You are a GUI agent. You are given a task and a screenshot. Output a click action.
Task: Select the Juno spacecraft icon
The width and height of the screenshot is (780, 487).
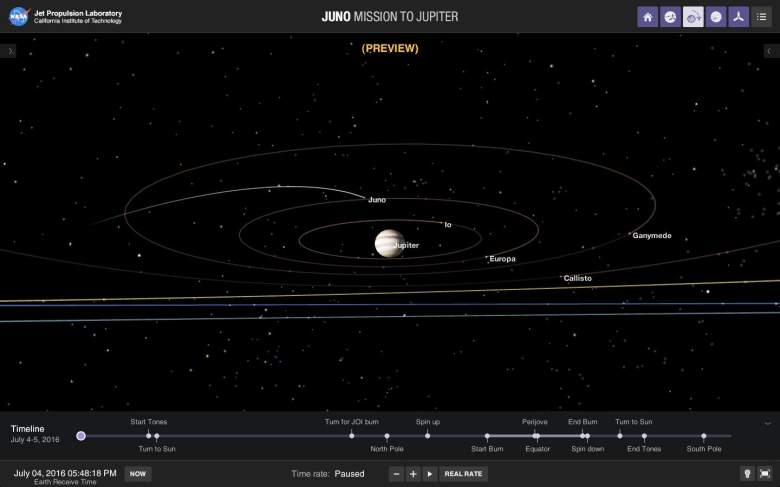739,17
